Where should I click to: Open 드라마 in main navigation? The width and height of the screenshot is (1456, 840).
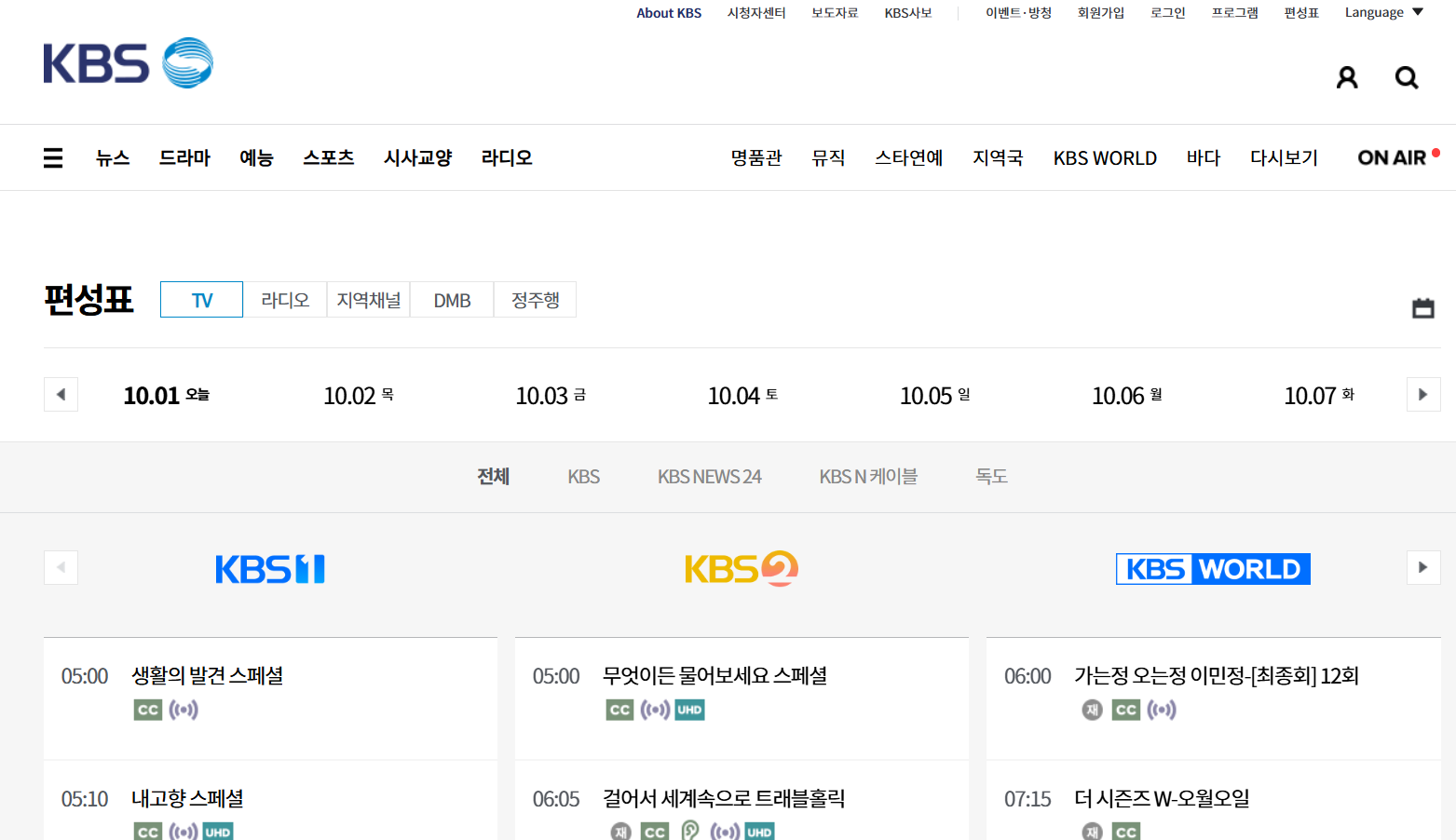[184, 157]
